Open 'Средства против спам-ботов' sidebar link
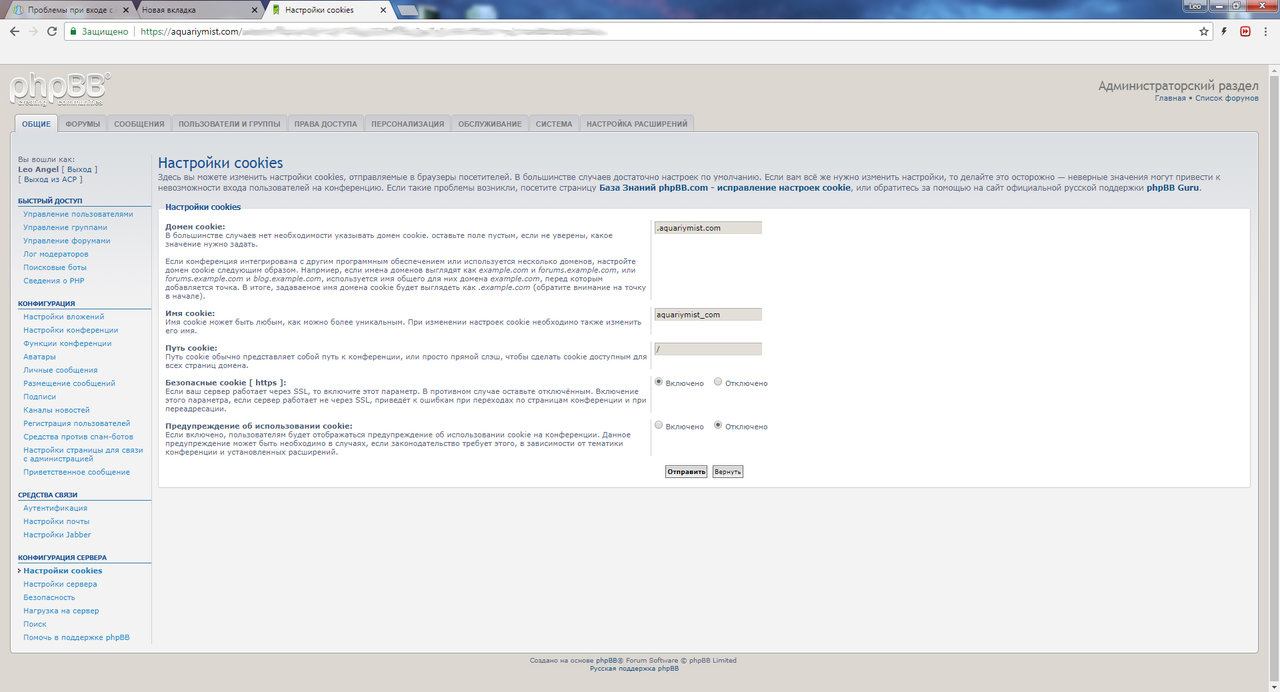Viewport: 1280px width, 692px height. (x=78, y=436)
